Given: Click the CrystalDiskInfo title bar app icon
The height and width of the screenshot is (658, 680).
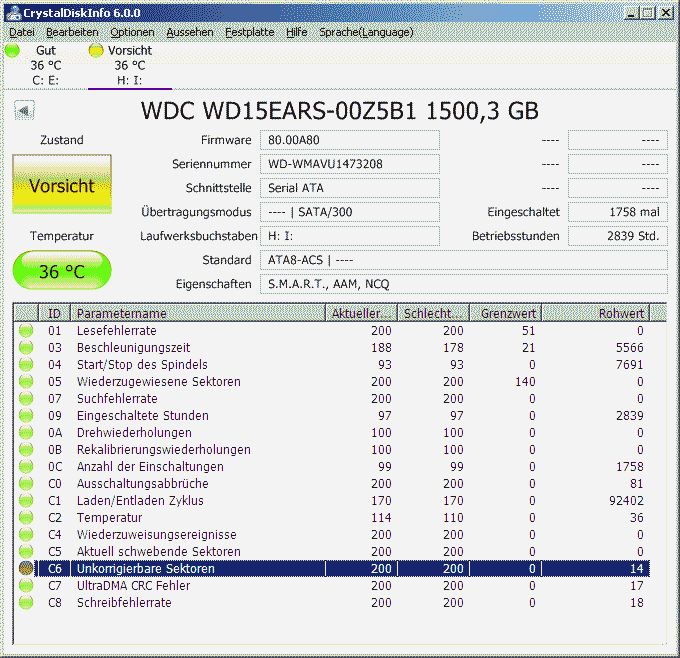Looking at the screenshot, I should pyautogui.click(x=13, y=13).
